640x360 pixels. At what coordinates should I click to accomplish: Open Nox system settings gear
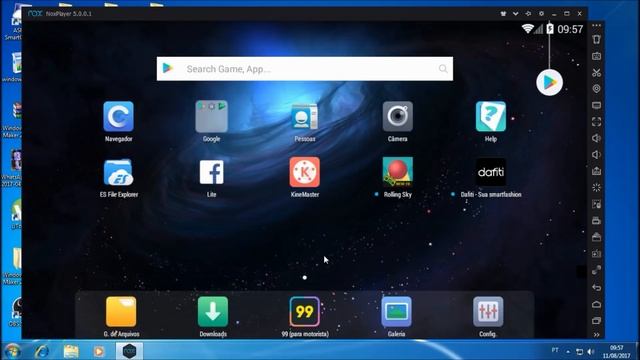(x=541, y=13)
